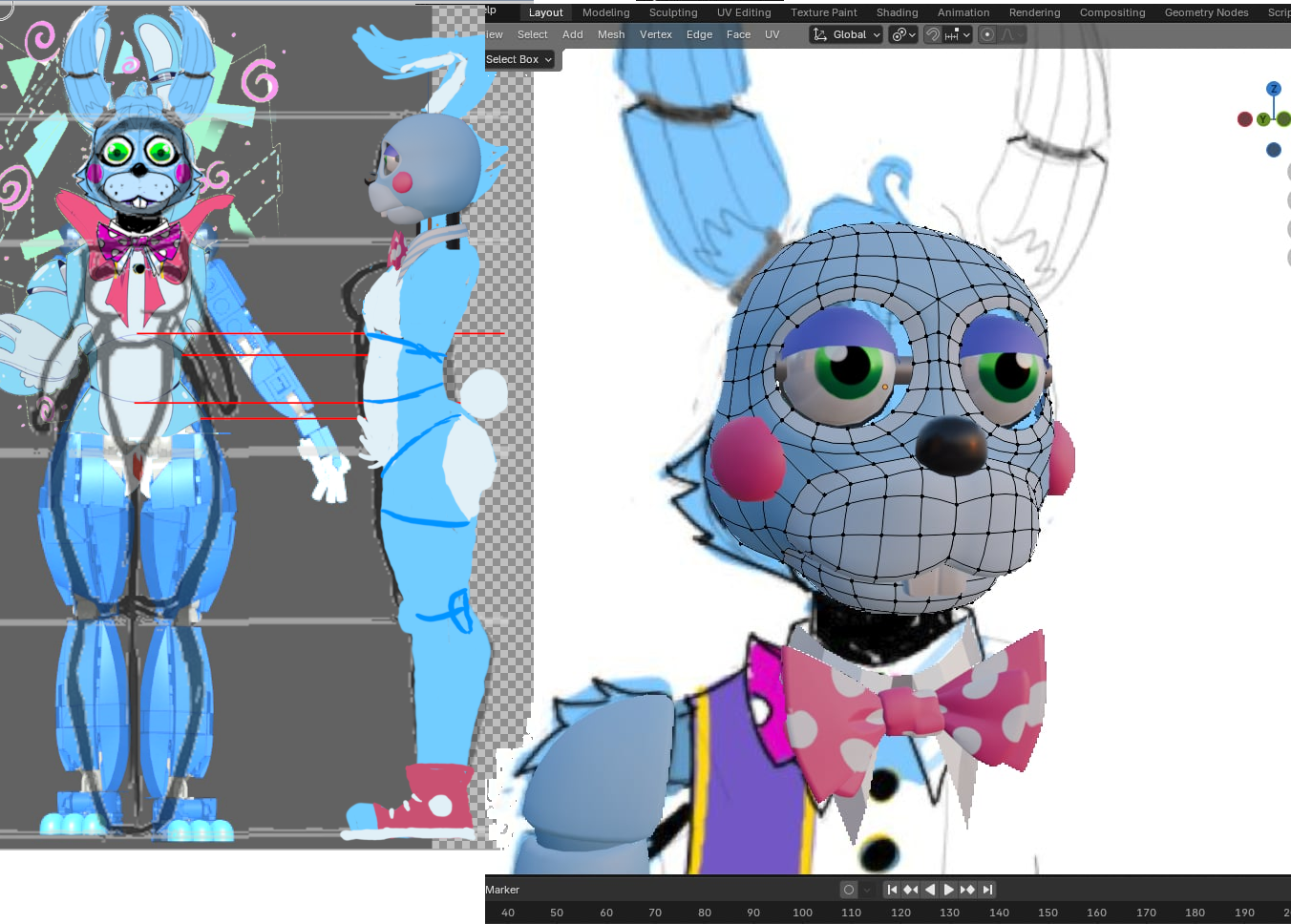Switch to the Layout workspace tab
This screenshot has height=924, width=1291.
(545, 12)
